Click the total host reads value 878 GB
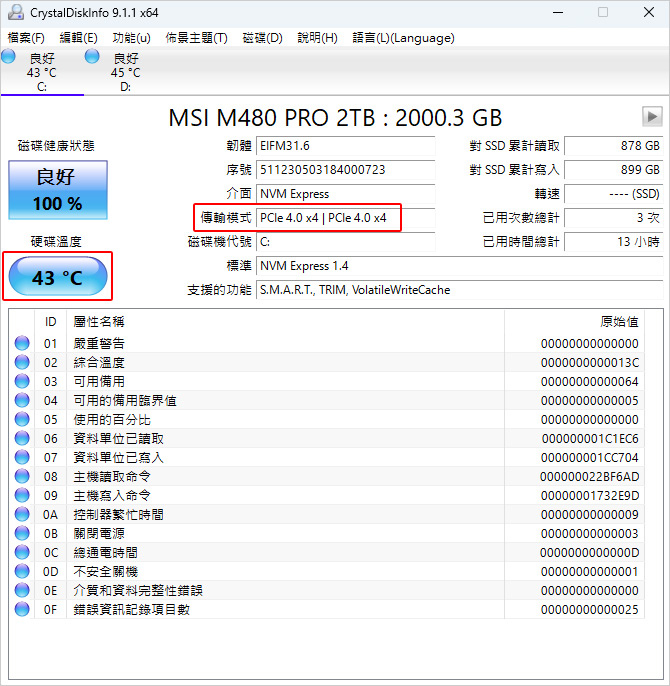This screenshot has width=670, height=686. 614,146
